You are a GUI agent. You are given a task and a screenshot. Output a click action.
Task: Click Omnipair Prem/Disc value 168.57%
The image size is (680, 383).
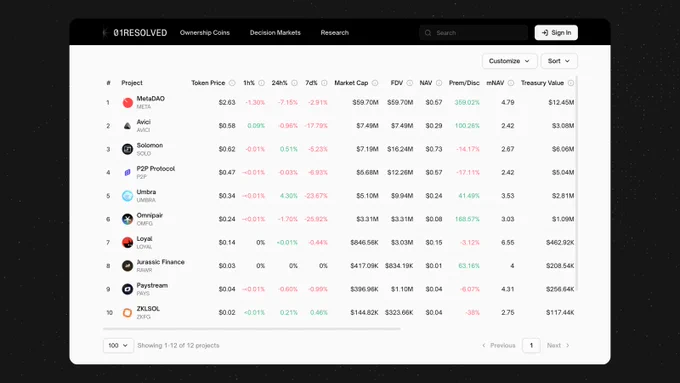(467, 219)
